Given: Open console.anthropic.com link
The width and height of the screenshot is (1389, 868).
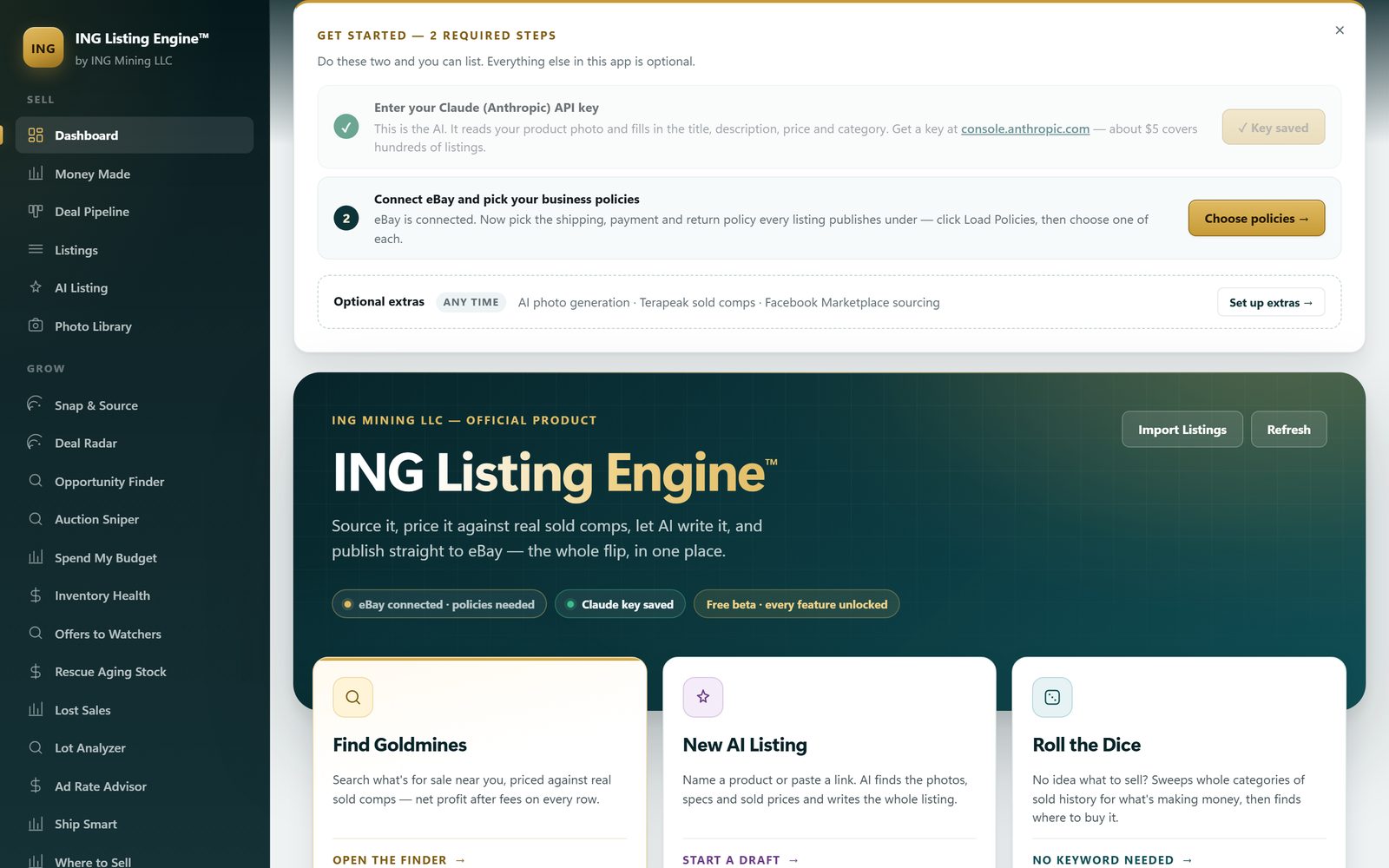Looking at the screenshot, I should 1024,128.
